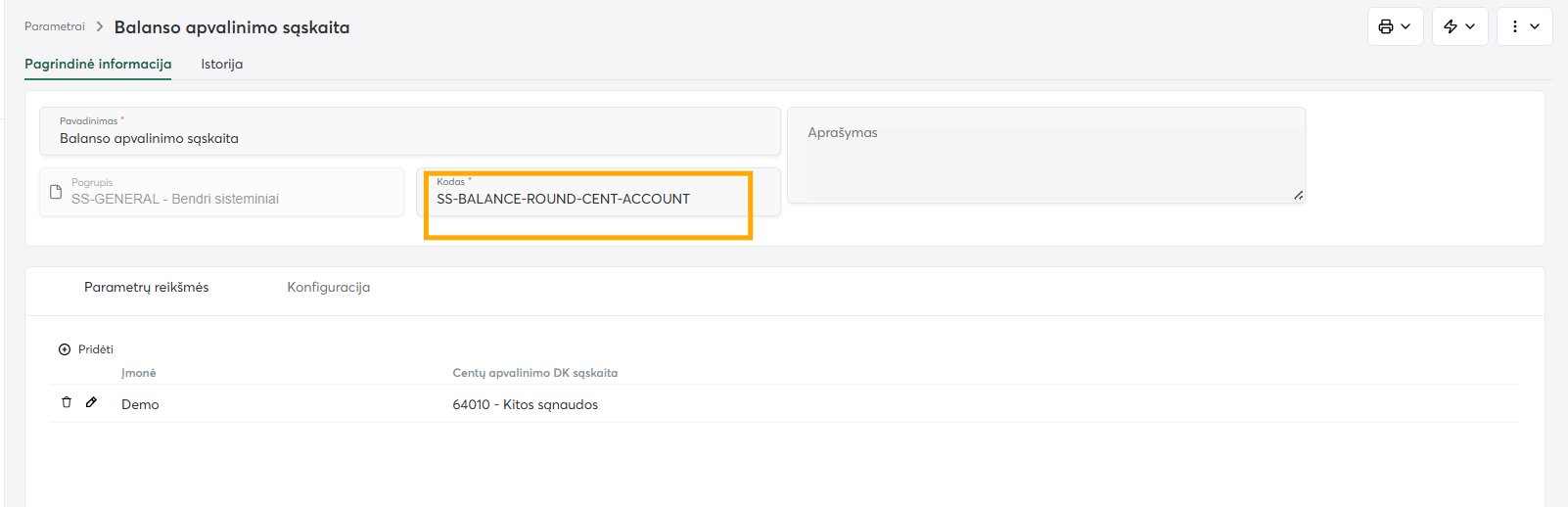Focus the Pavadinimas input field

409,138
